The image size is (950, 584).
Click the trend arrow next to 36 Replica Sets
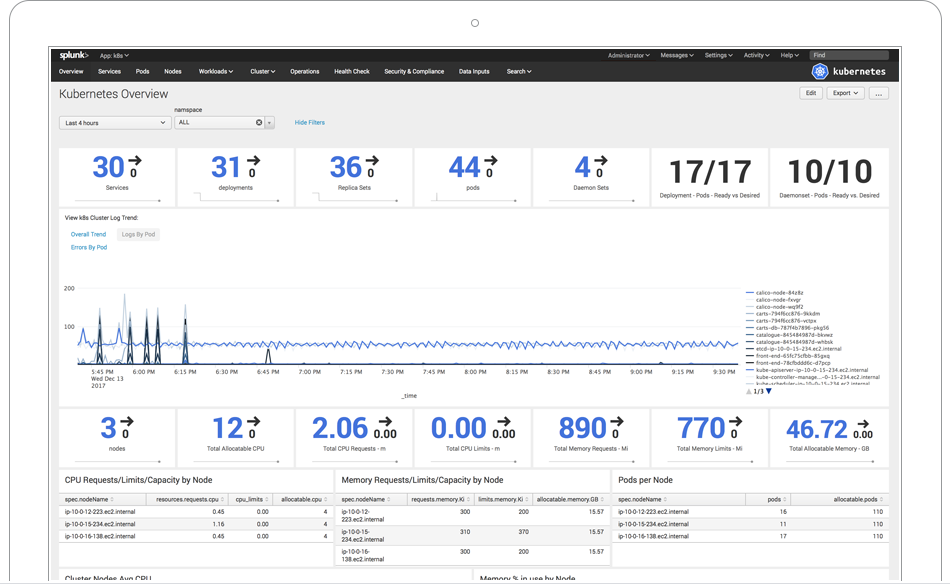(373, 161)
